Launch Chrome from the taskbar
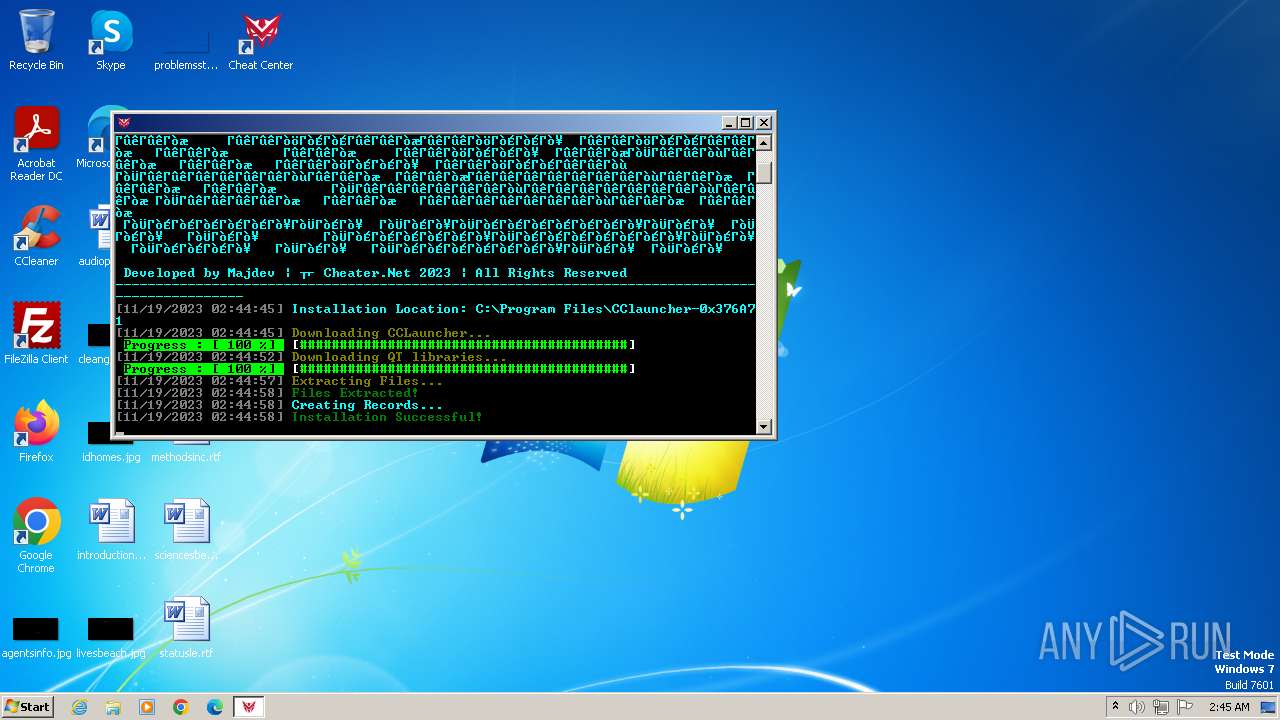Image resolution: width=1280 pixels, height=720 pixels. (x=181, y=707)
